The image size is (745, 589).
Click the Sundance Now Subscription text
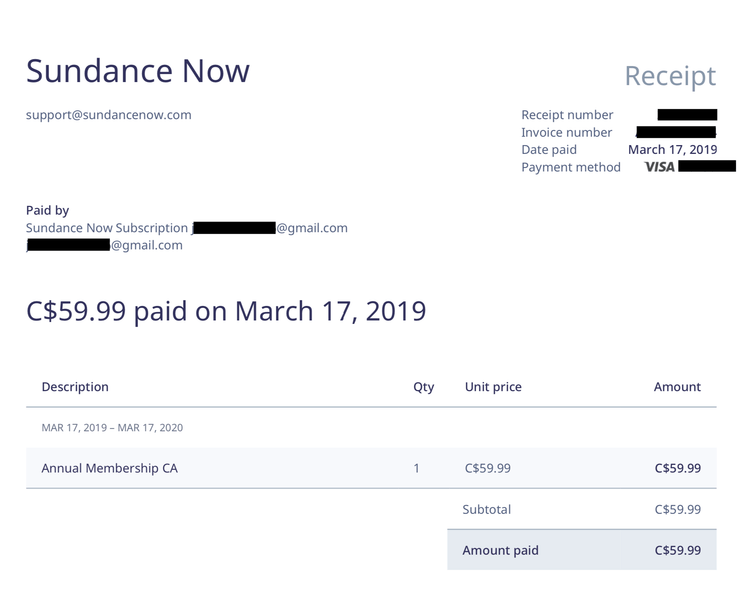click(x=107, y=228)
